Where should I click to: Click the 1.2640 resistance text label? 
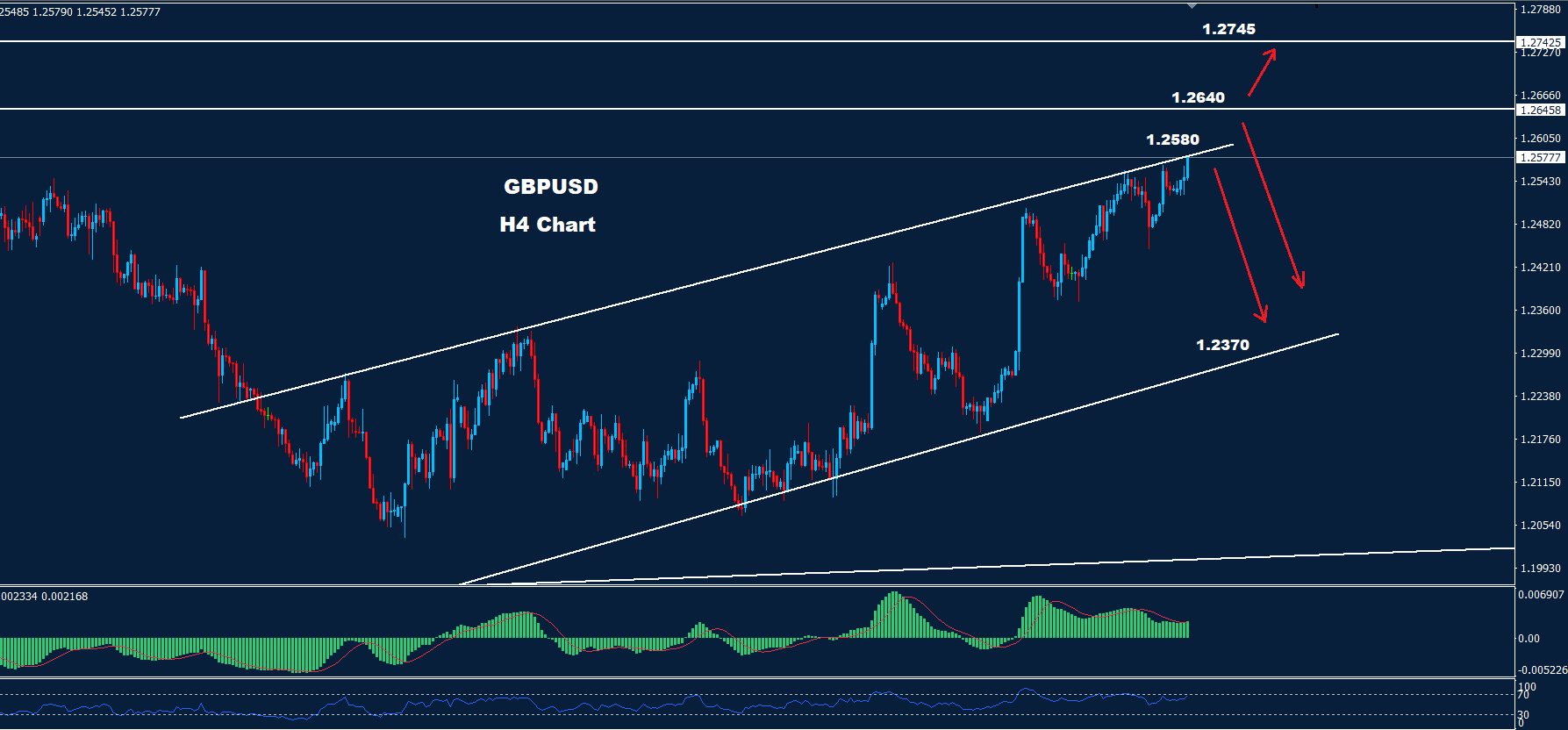1198,97
